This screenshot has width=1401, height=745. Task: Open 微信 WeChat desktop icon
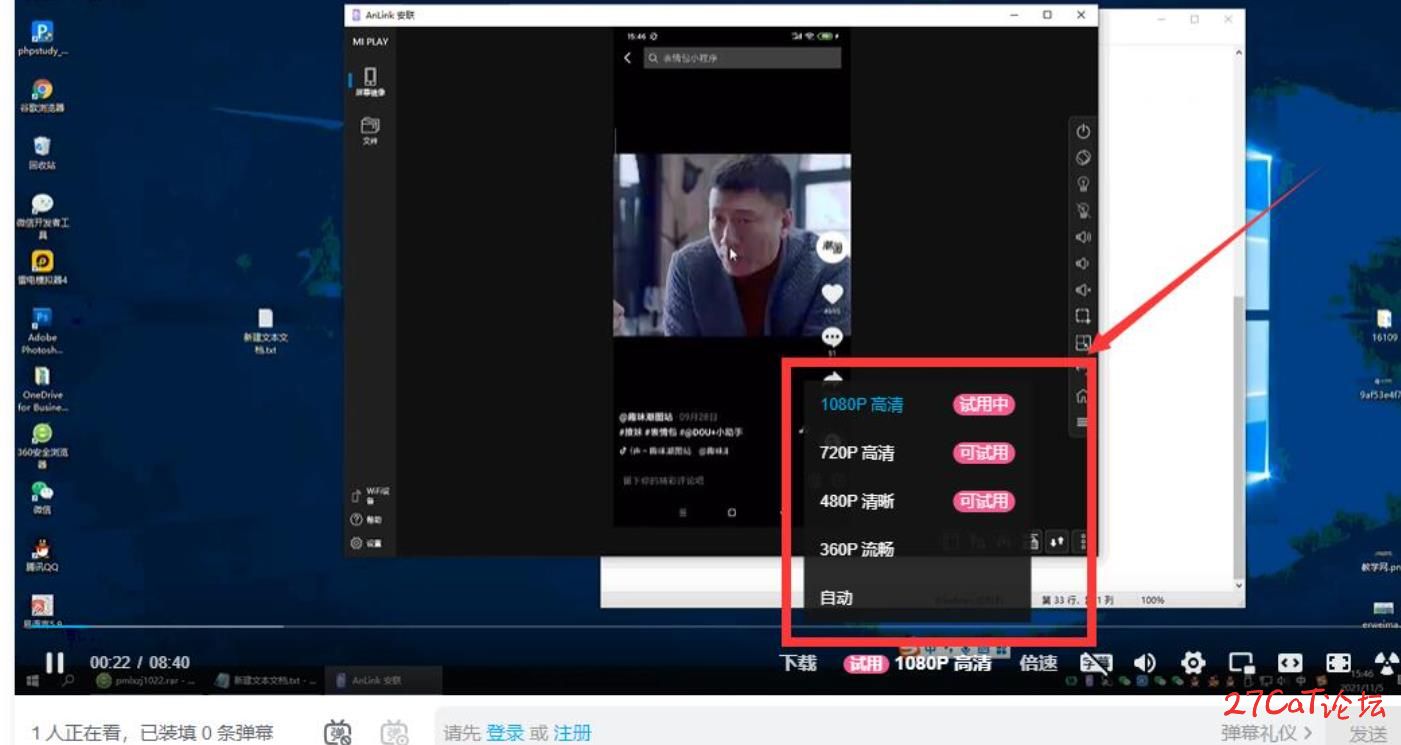pos(43,497)
